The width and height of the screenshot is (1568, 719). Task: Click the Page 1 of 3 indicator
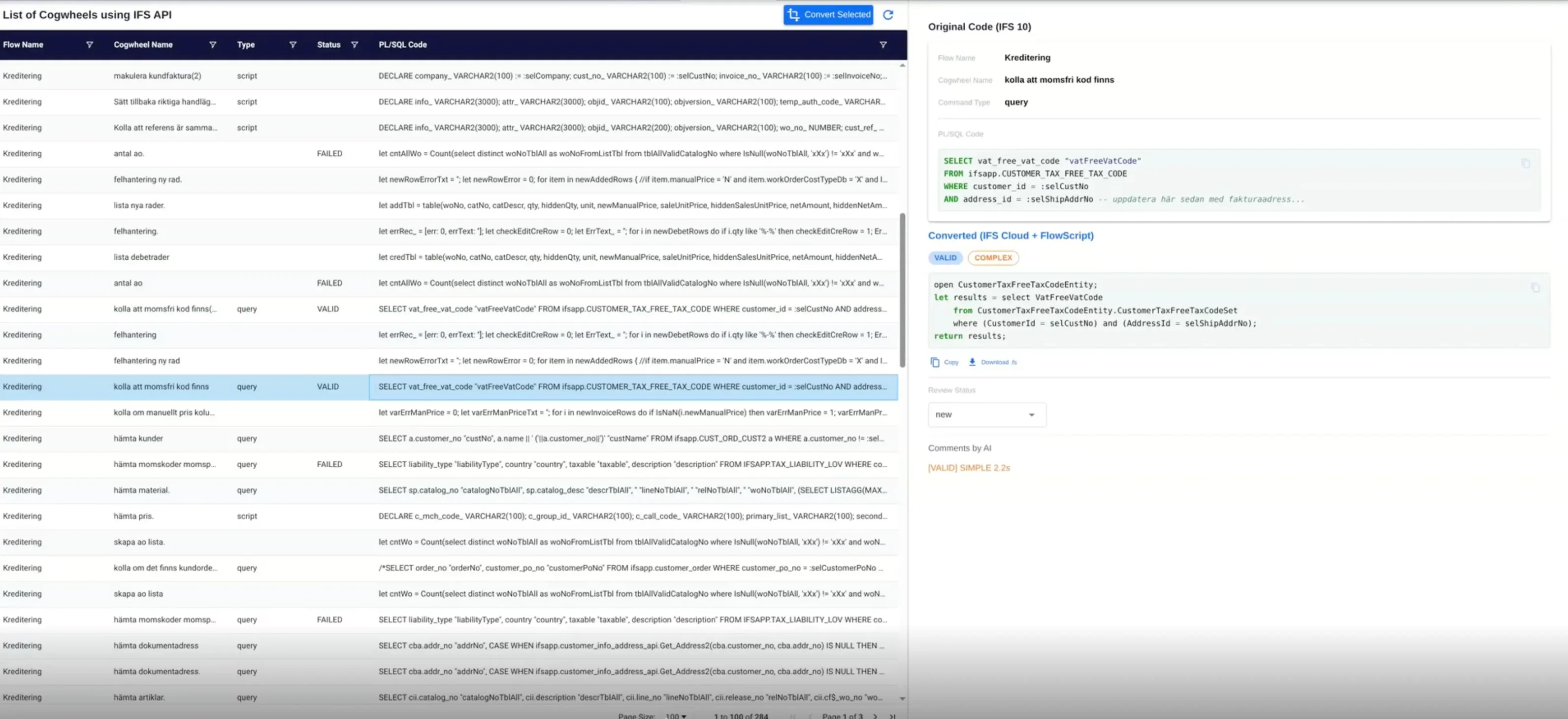(843, 716)
